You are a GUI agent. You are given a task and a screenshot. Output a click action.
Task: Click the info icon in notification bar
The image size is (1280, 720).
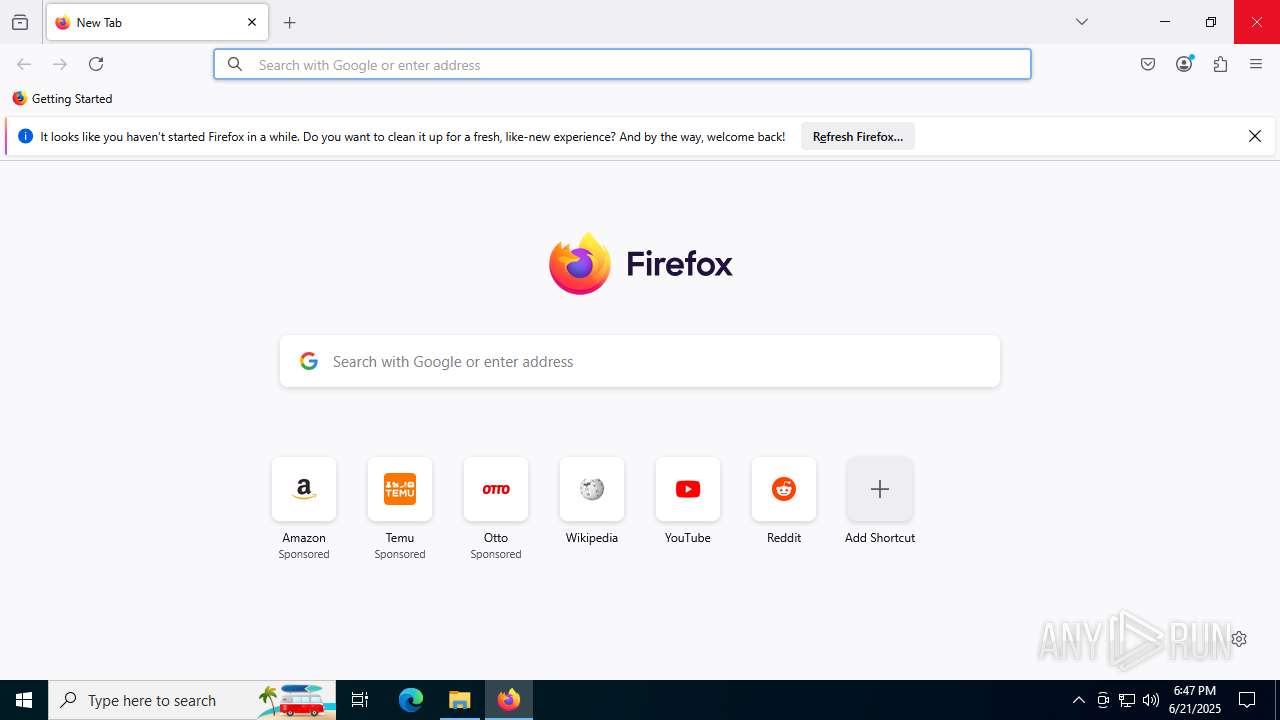(x=25, y=136)
